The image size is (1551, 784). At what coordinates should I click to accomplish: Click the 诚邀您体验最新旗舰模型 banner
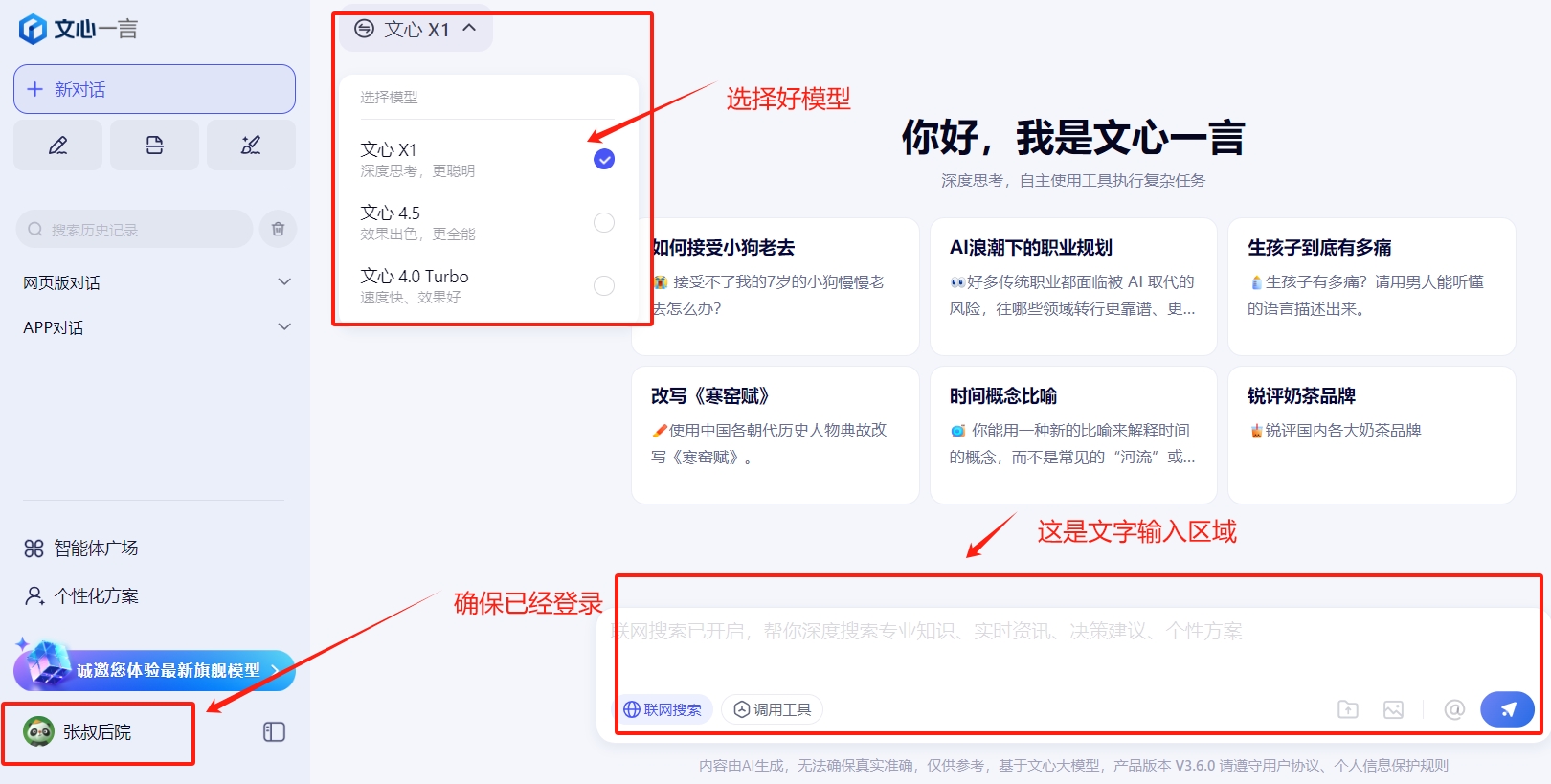coord(154,668)
